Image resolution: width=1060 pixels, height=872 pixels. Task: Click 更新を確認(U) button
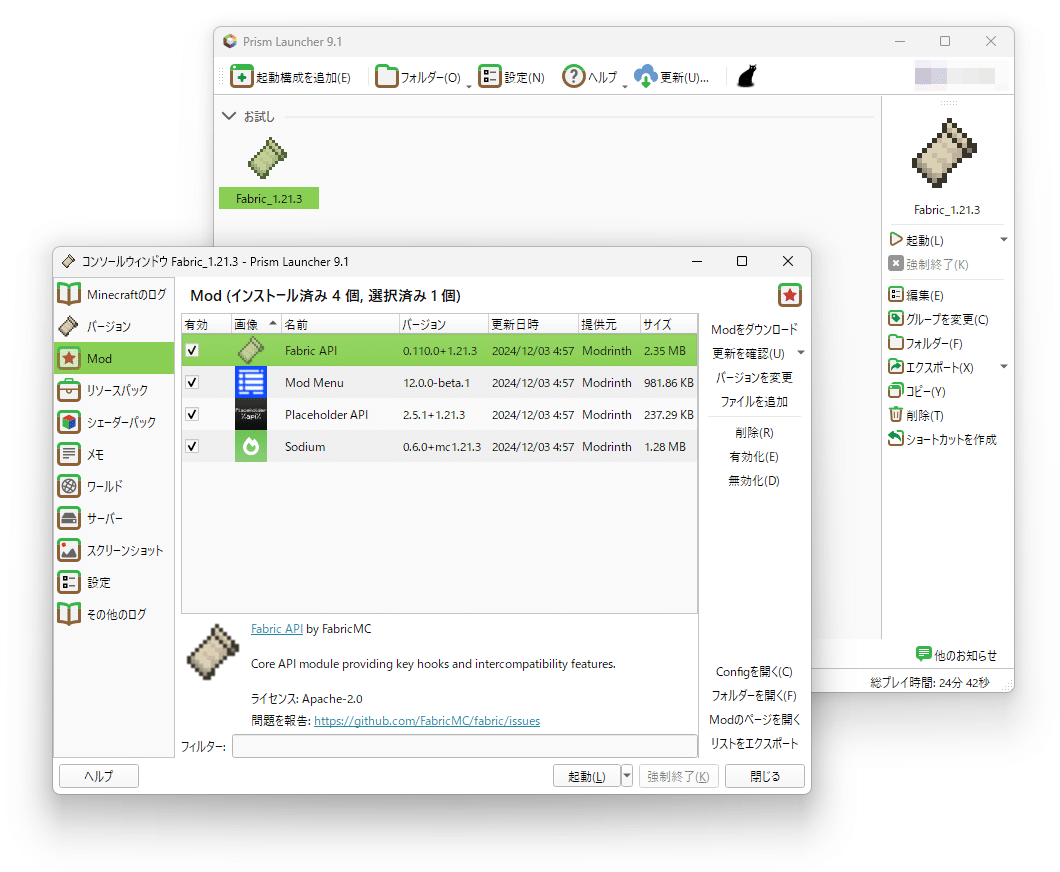point(748,354)
